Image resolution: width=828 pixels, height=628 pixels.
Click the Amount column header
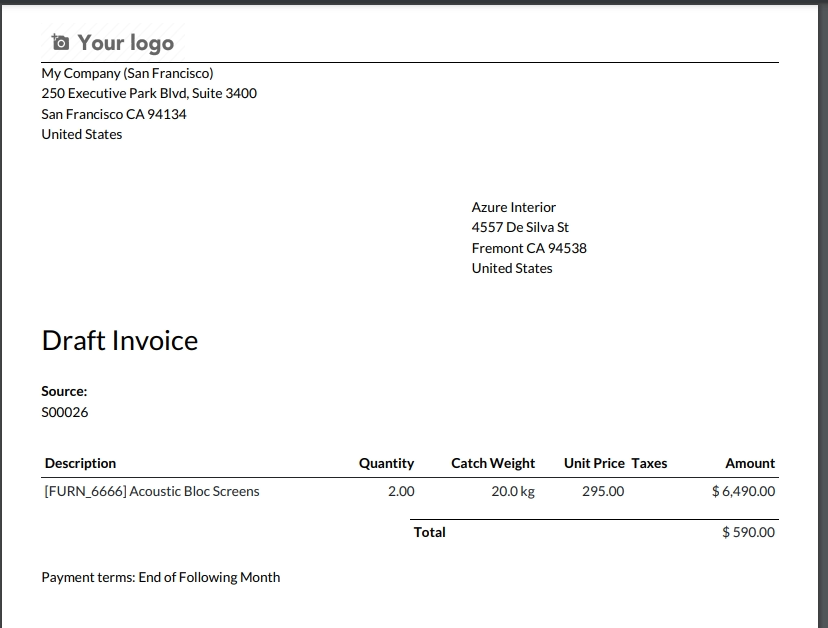pyautogui.click(x=750, y=463)
